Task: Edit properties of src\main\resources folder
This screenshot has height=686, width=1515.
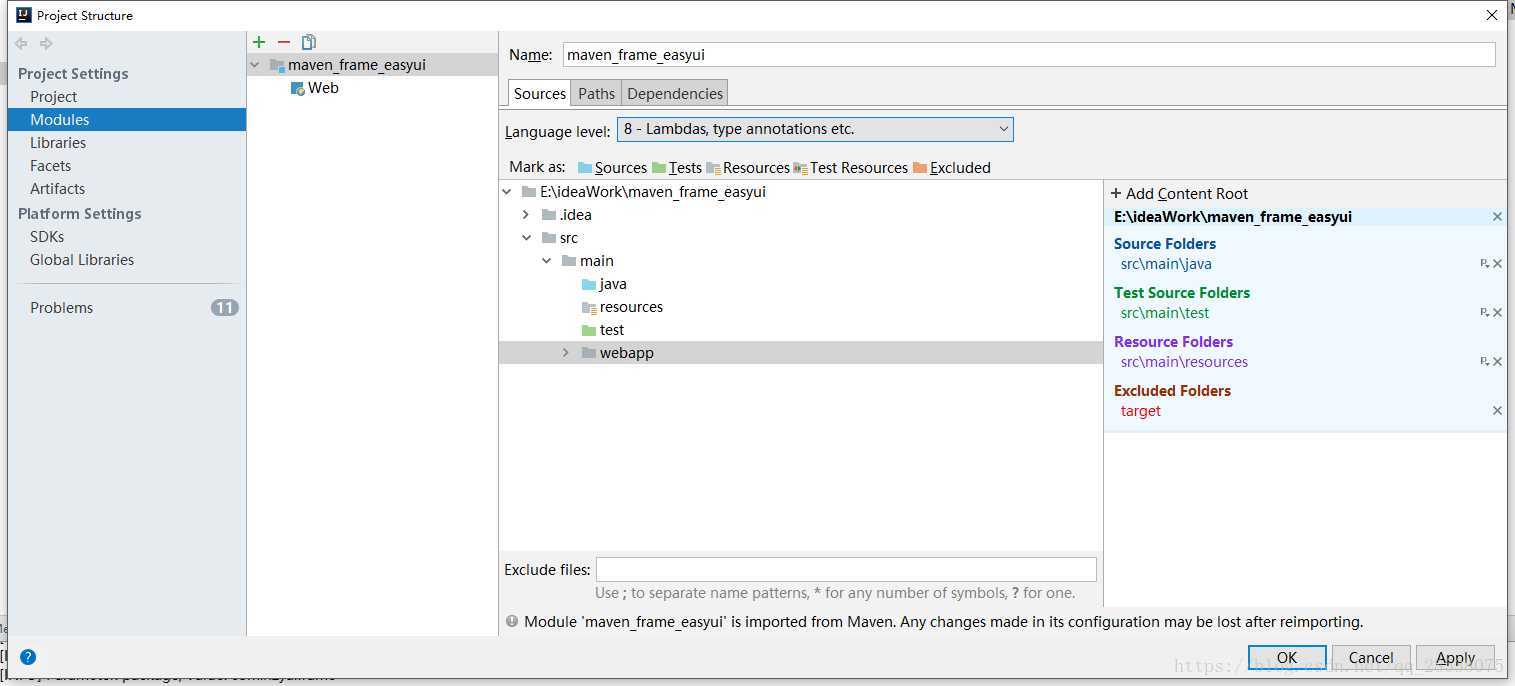Action: tap(1485, 362)
